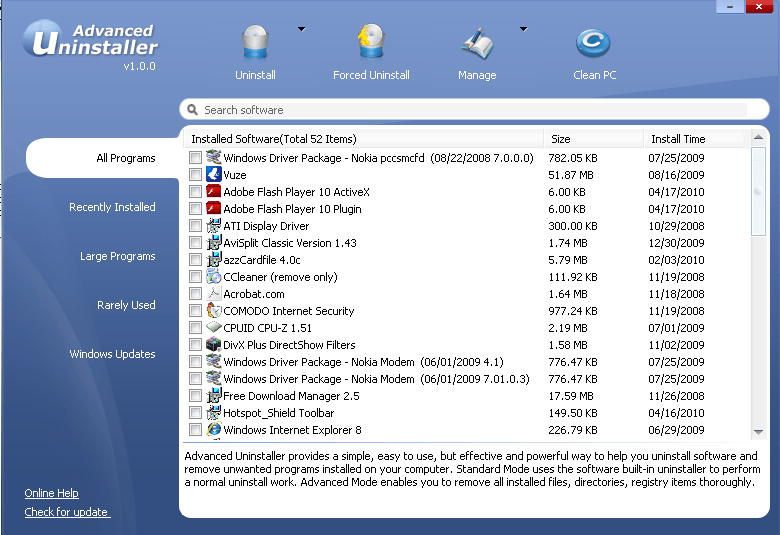This screenshot has height=535, width=780.
Task: Click the Windows Internet Explorer 8 icon
Action: click(x=214, y=429)
